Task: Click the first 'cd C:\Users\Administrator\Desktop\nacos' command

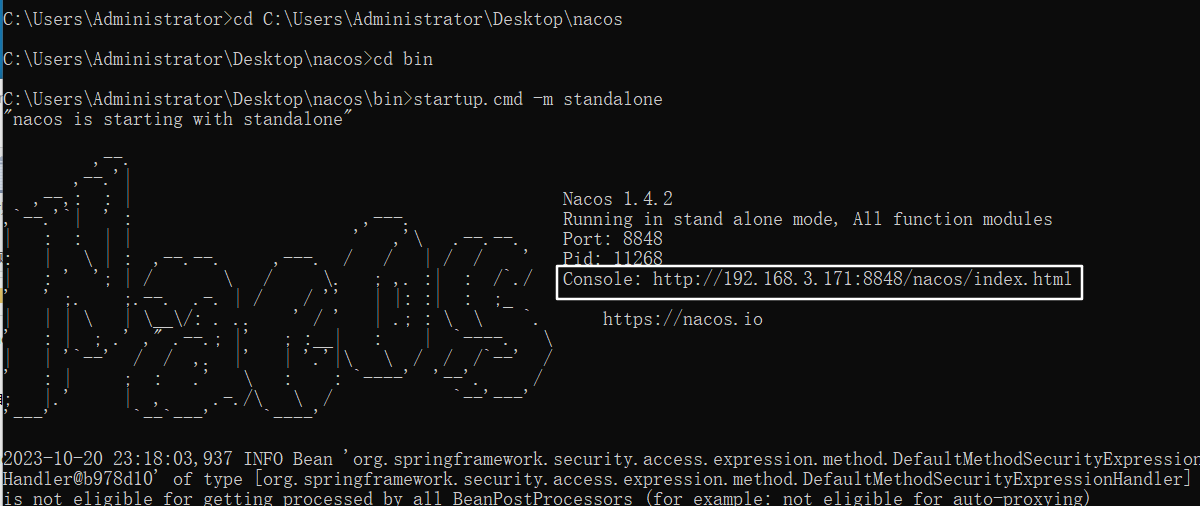Action: pos(427,19)
